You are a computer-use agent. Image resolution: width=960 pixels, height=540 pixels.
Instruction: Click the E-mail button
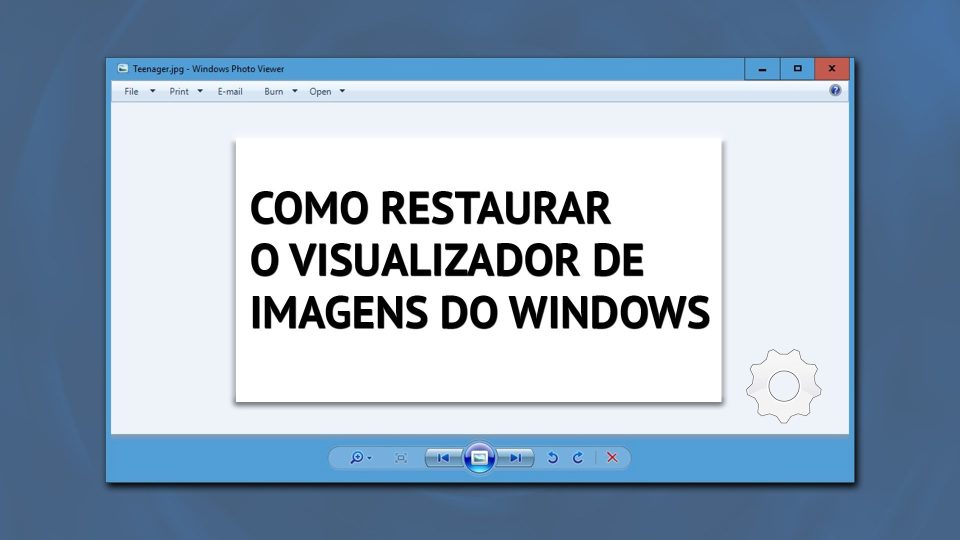pyautogui.click(x=230, y=91)
